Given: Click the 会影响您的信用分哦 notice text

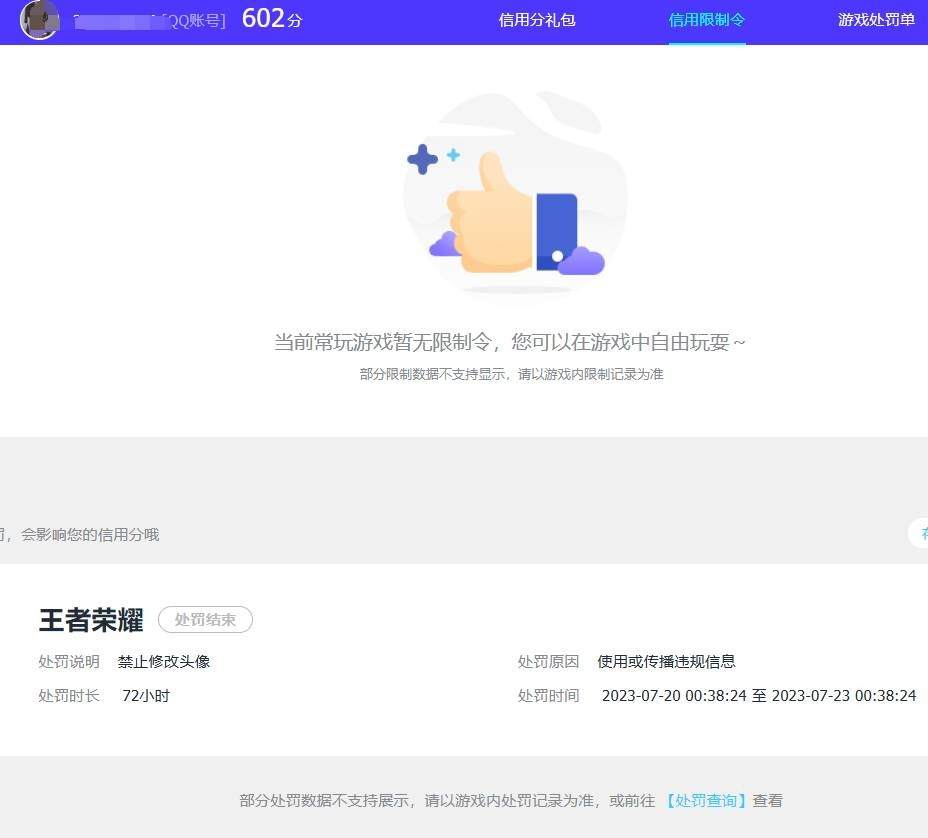Looking at the screenshot, I should tap(90, 534).
